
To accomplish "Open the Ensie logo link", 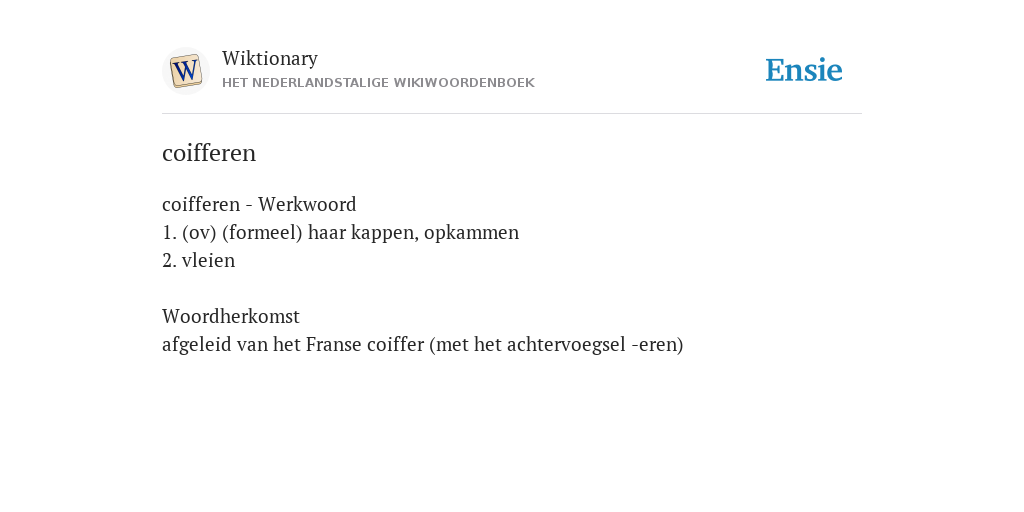I will coord(804,71).
